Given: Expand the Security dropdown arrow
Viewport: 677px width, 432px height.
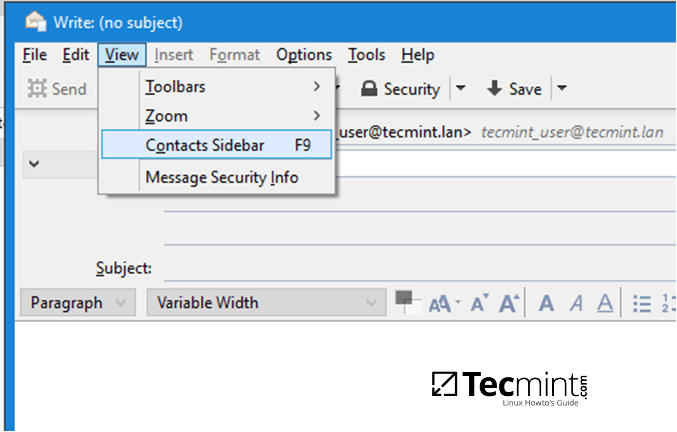Looking at the screenshot, I should (460, 89).
